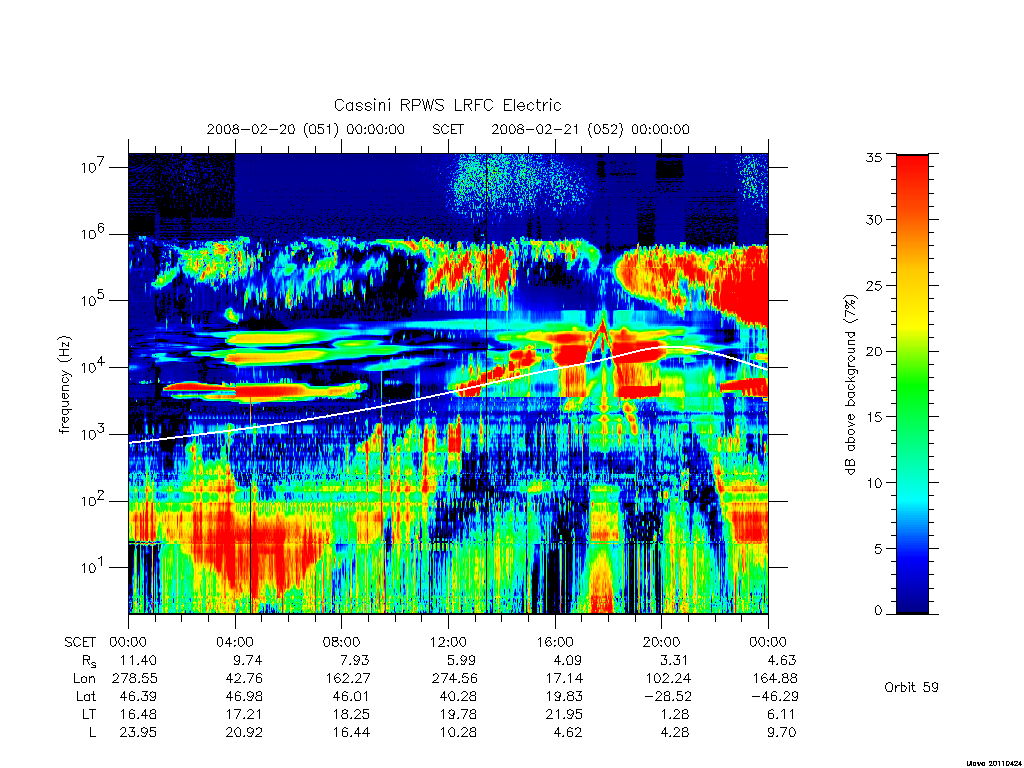Click the Lon value 162.27
1024x768 pixels.
tap(348, 679)
